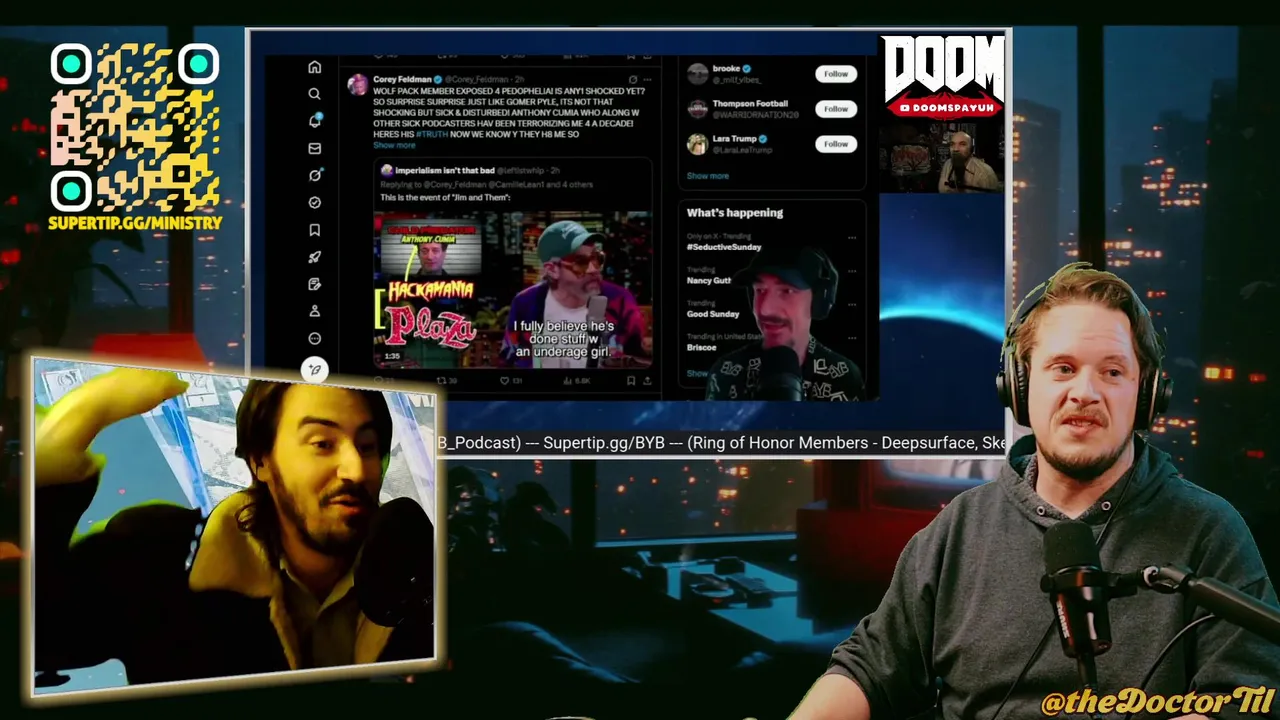Click Show more in Corey Feldman's tweet
The height and width of the screenshot is (720, 1280).
[x=394, y=146]
